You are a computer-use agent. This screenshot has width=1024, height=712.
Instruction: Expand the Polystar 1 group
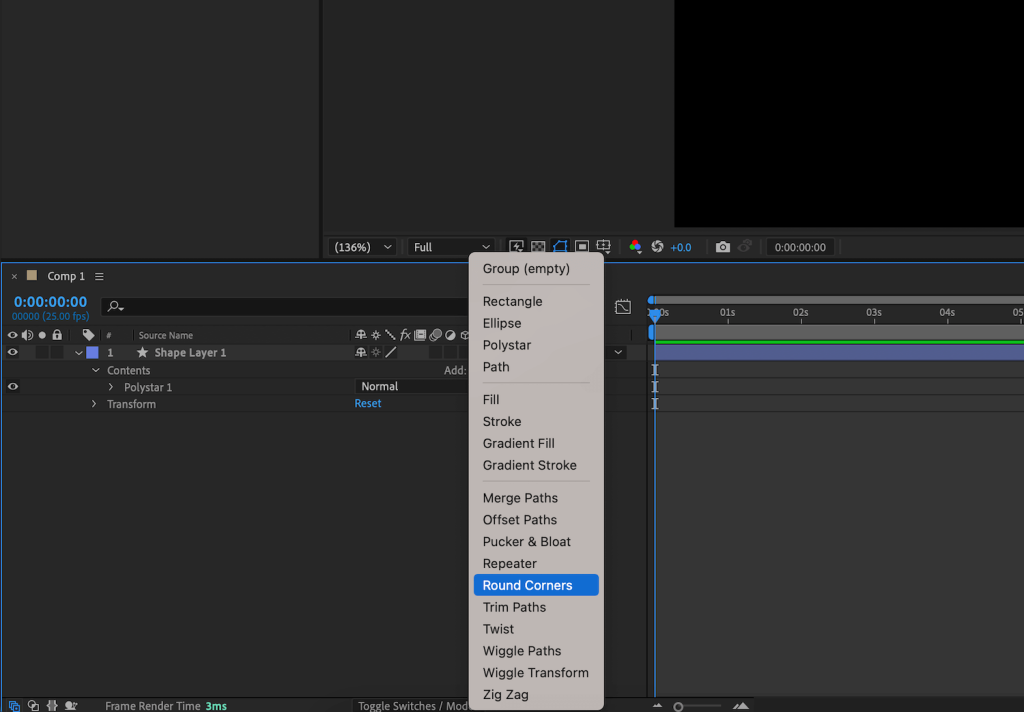111,387
